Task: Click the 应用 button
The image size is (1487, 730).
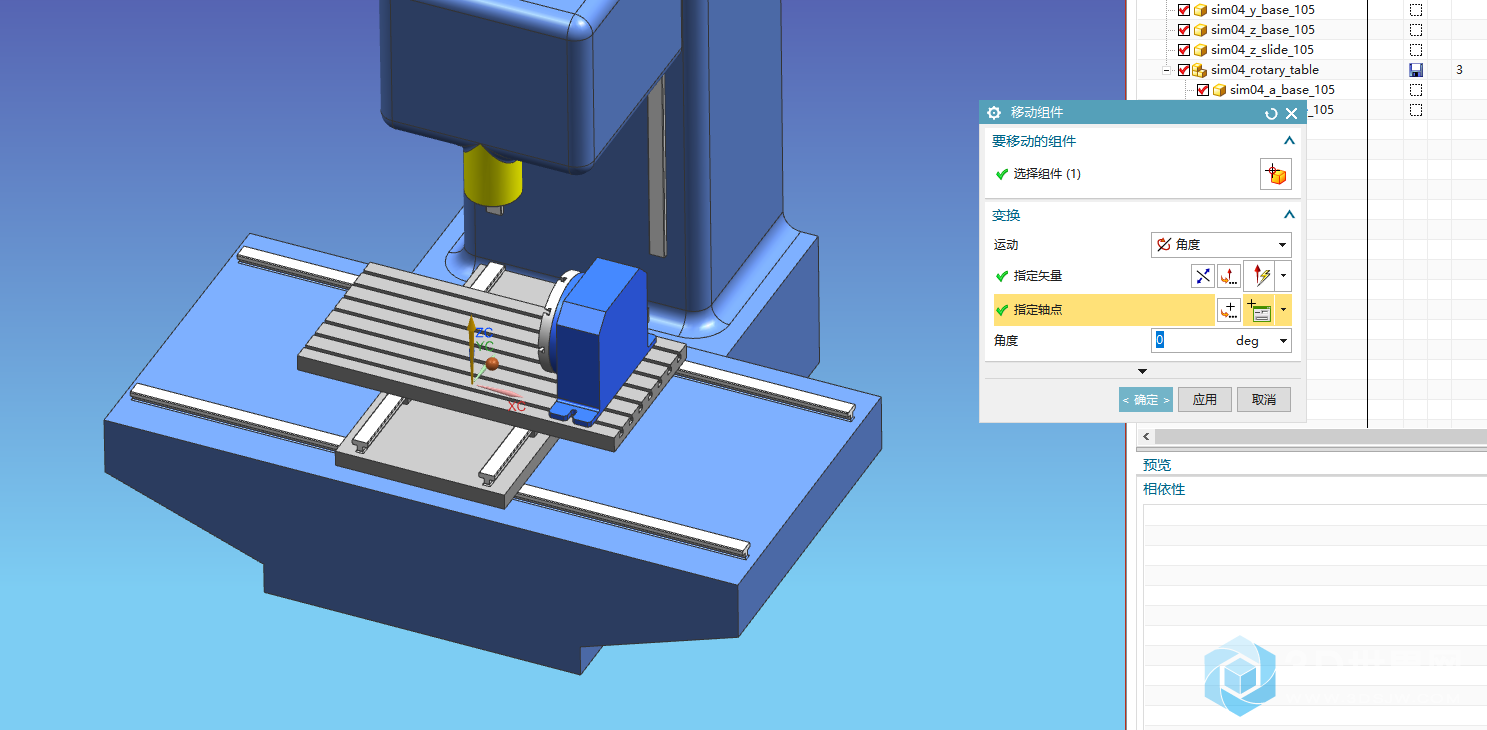Action: tap(1204, 400)
